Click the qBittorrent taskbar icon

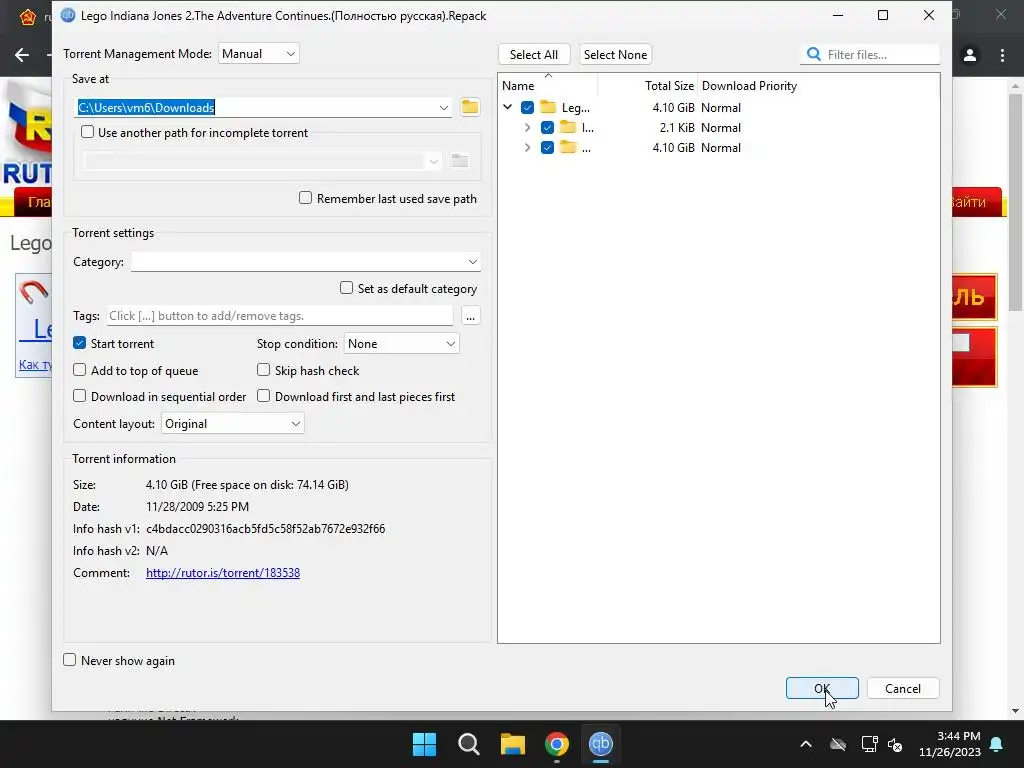click(600, 744)
